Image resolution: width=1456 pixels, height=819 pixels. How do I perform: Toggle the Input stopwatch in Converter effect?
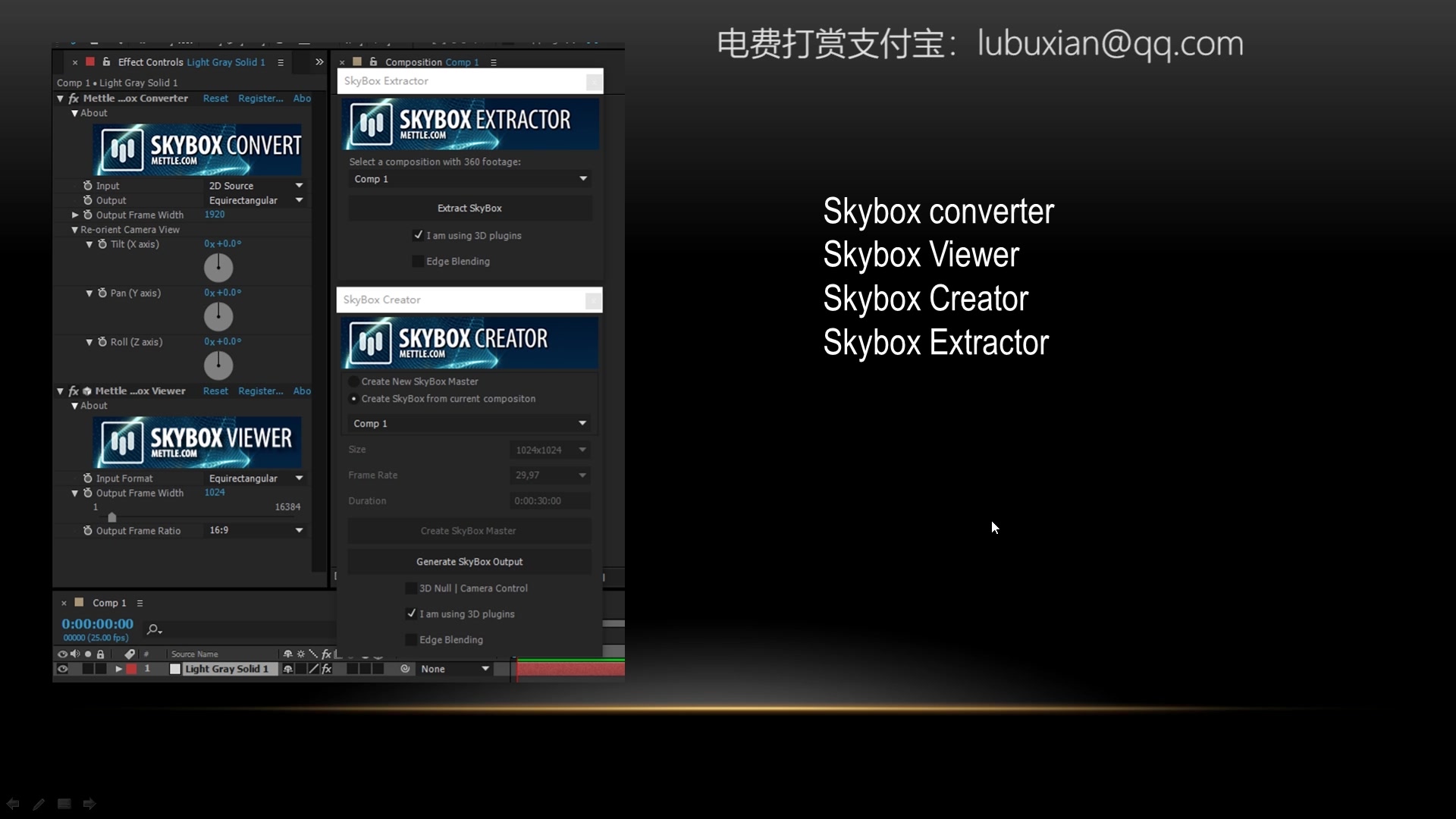[88, 186]
